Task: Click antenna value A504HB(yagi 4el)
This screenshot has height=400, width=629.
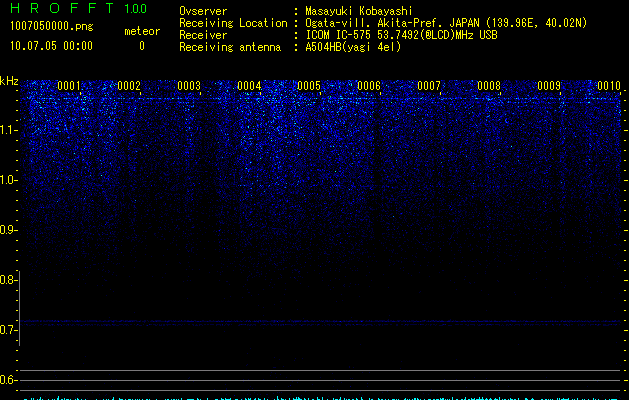Action: [353, 47]
